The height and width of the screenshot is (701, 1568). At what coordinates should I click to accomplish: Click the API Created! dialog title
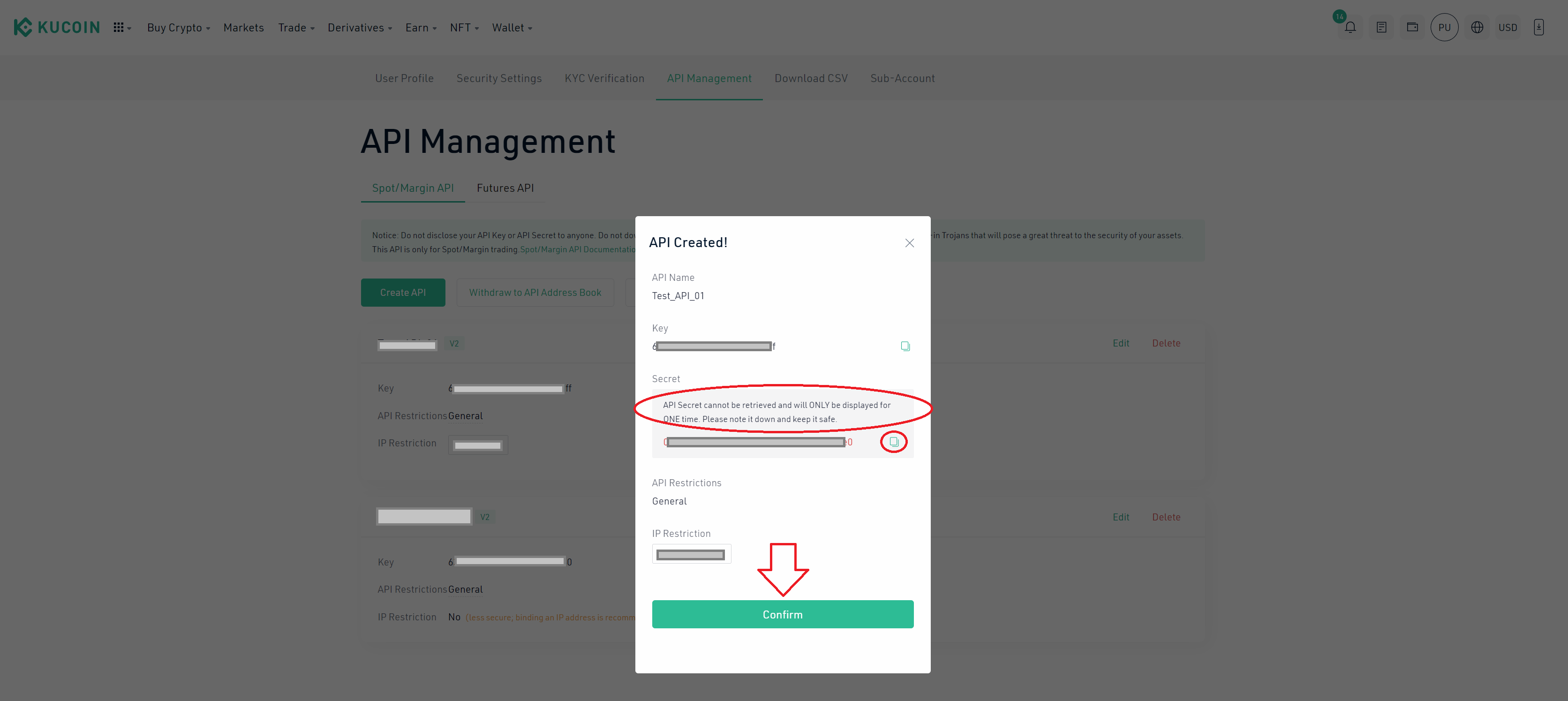click(688, 243)
